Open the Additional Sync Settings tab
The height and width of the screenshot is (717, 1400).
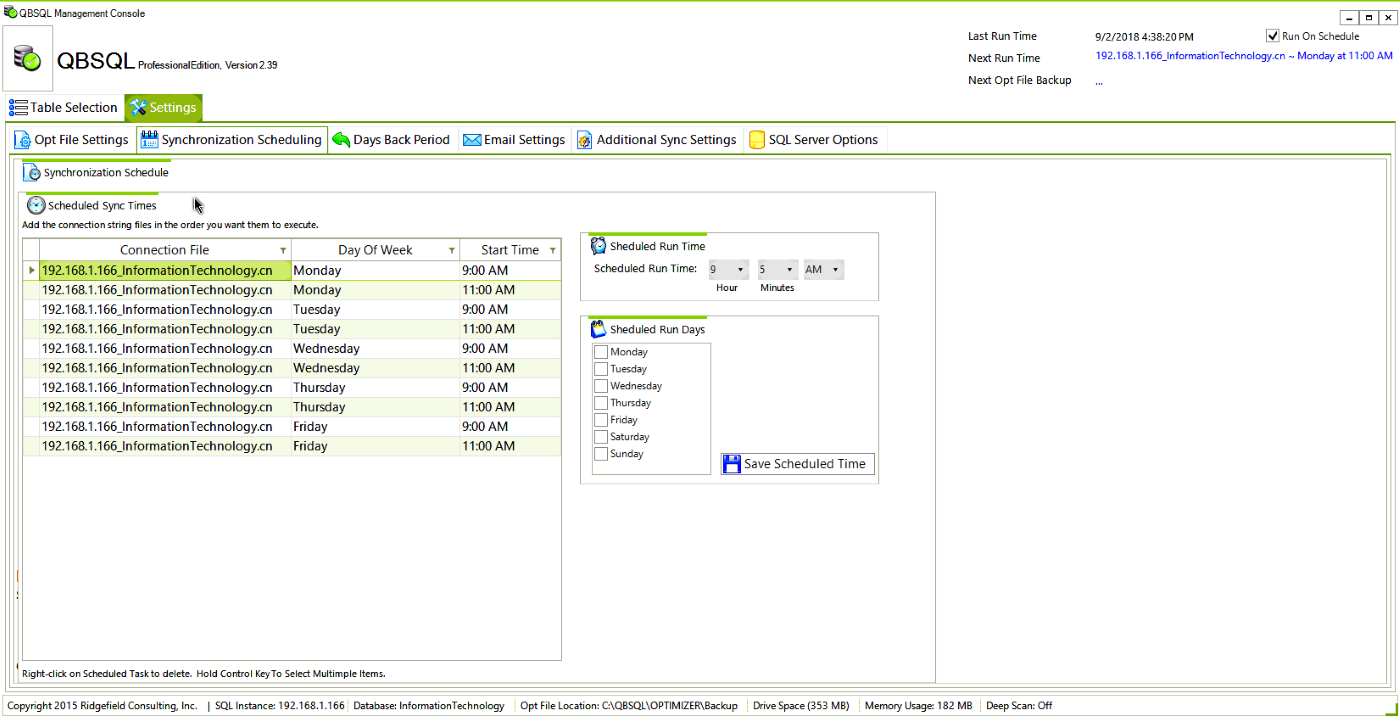(x=657, y=140)
